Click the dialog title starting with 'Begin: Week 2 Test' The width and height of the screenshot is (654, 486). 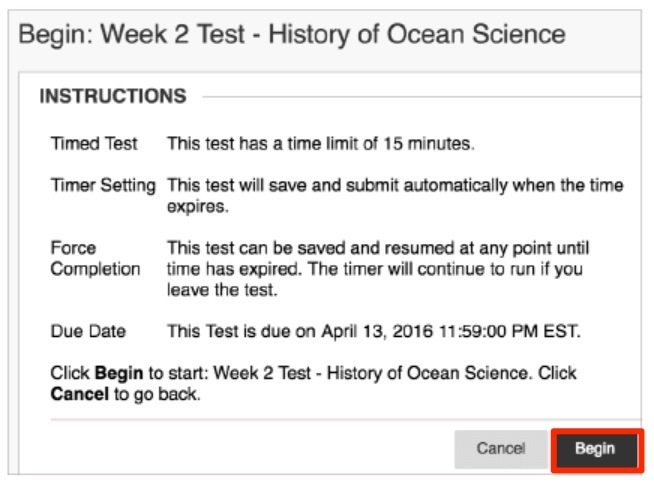(x=292, y=35)
